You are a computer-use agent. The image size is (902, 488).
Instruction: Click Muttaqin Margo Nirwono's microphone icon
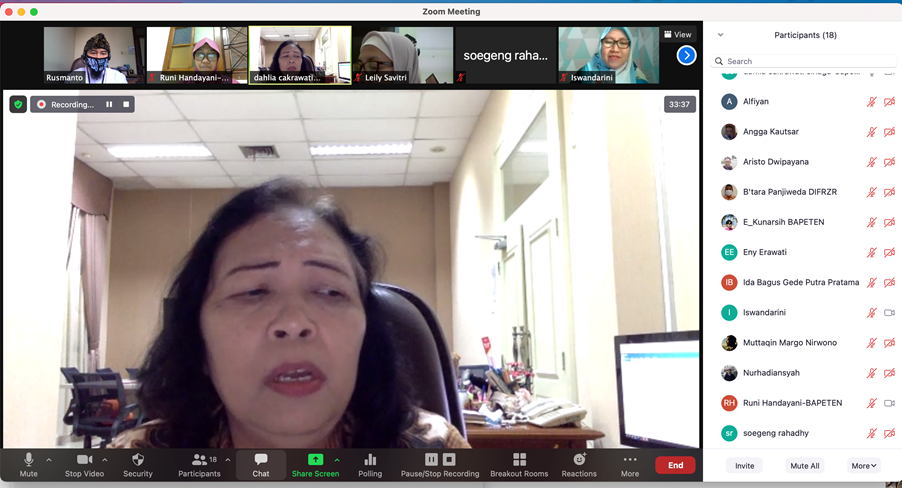872,342
